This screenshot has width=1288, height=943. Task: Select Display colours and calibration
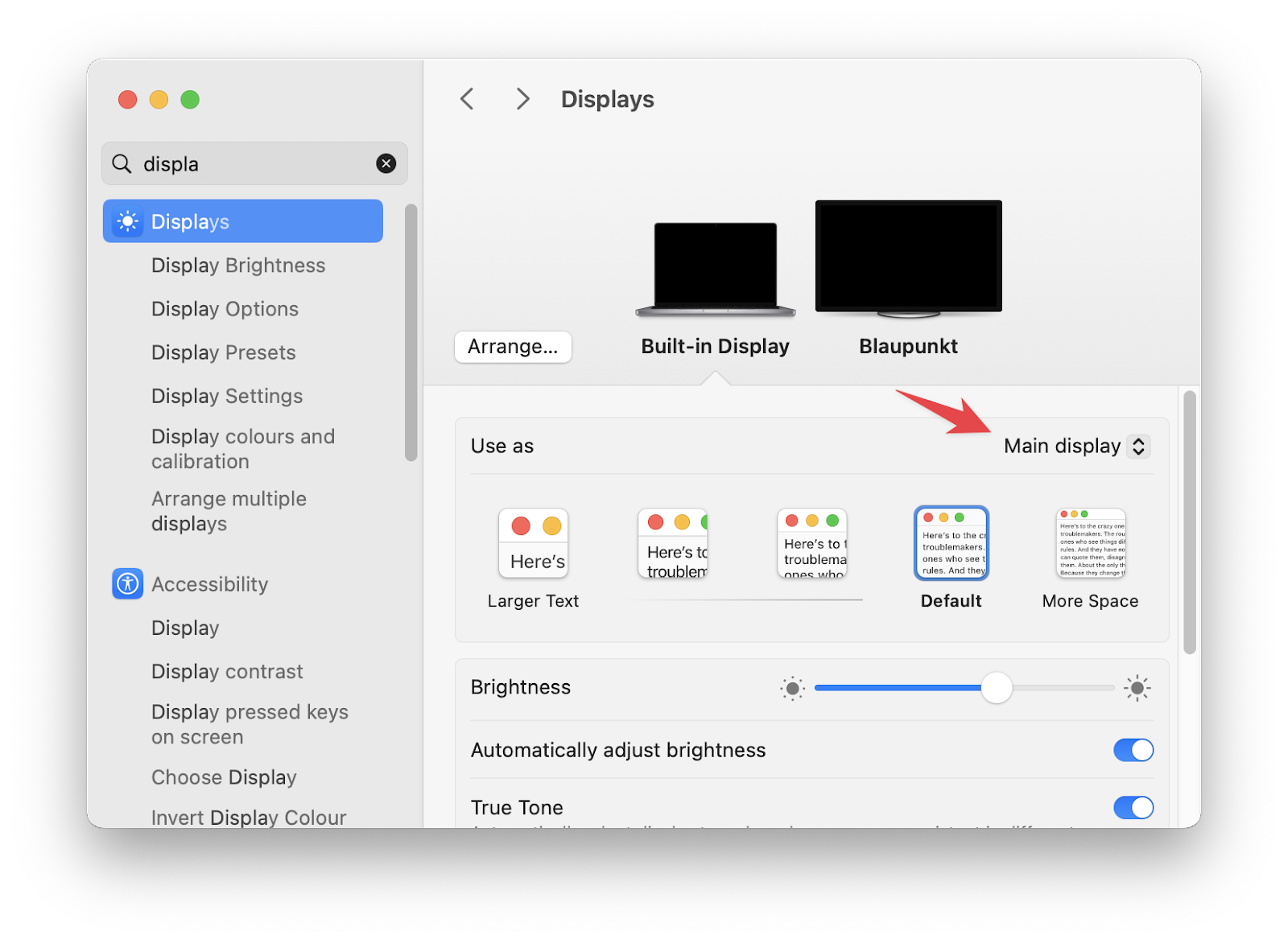pyautogui.click(x=243, y=448)
